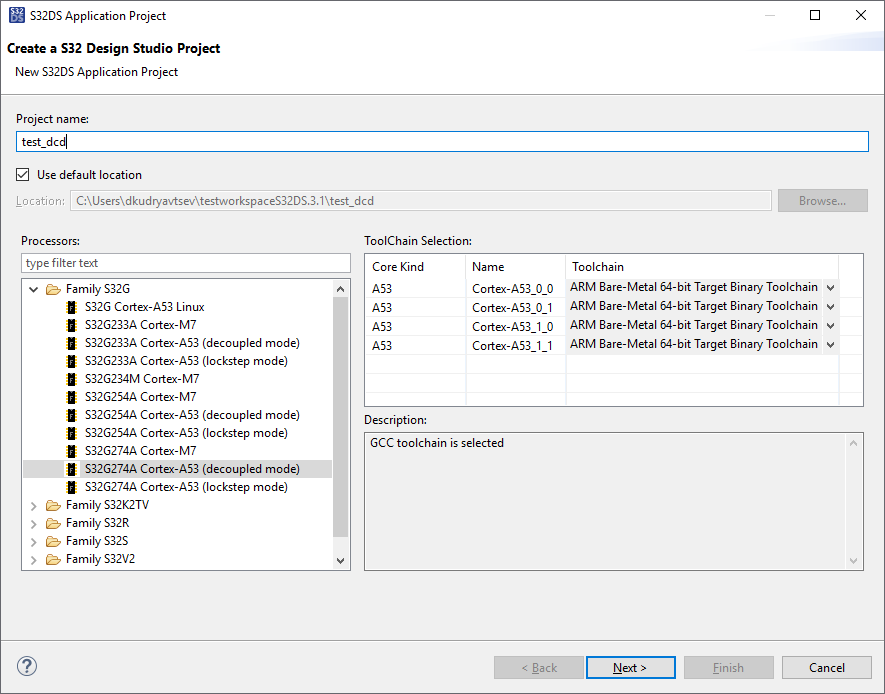Click the folder icon of Family S32K2TV

53,505
